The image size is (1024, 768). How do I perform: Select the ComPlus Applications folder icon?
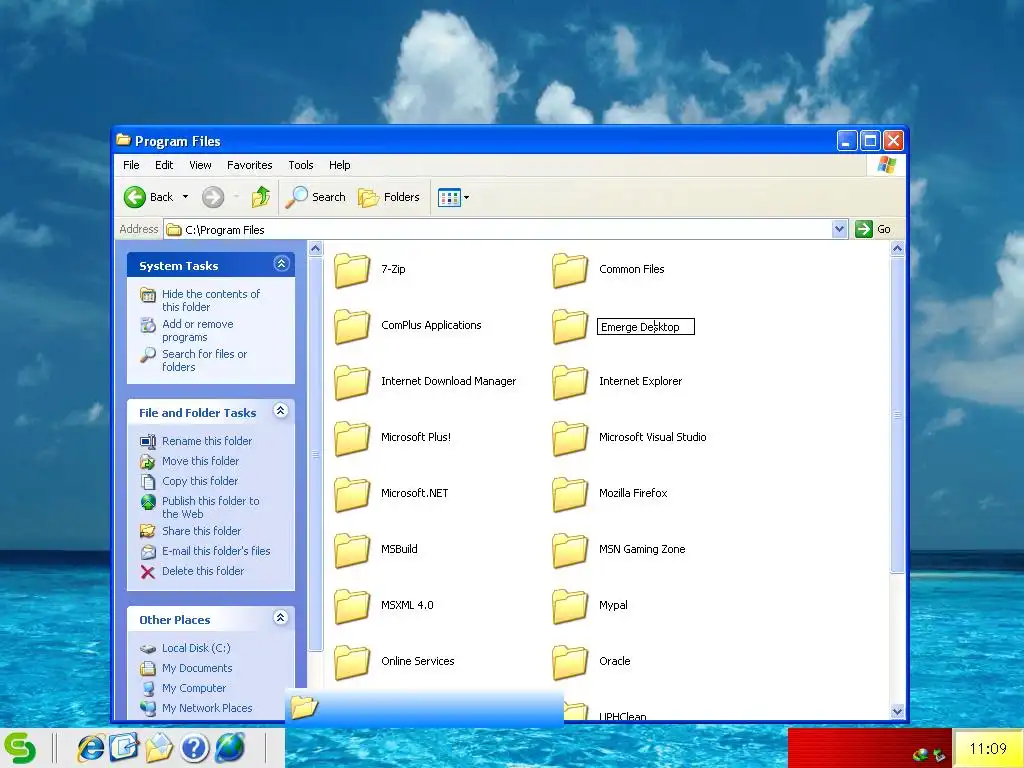coord(352,327)
